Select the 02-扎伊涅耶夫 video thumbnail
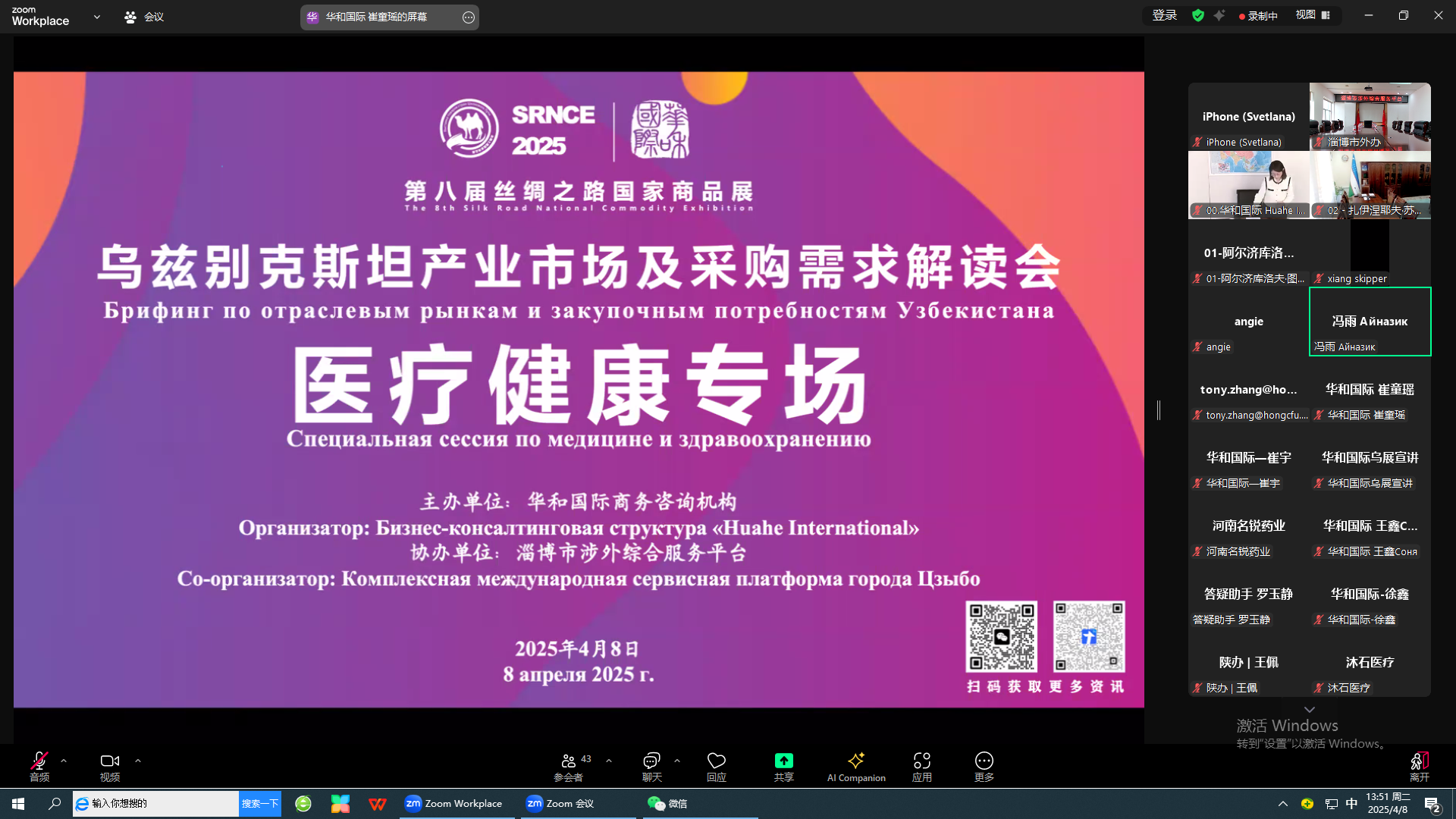Screen dimensions: 1456x819 pyautogui.click(x=1370, y=184)
